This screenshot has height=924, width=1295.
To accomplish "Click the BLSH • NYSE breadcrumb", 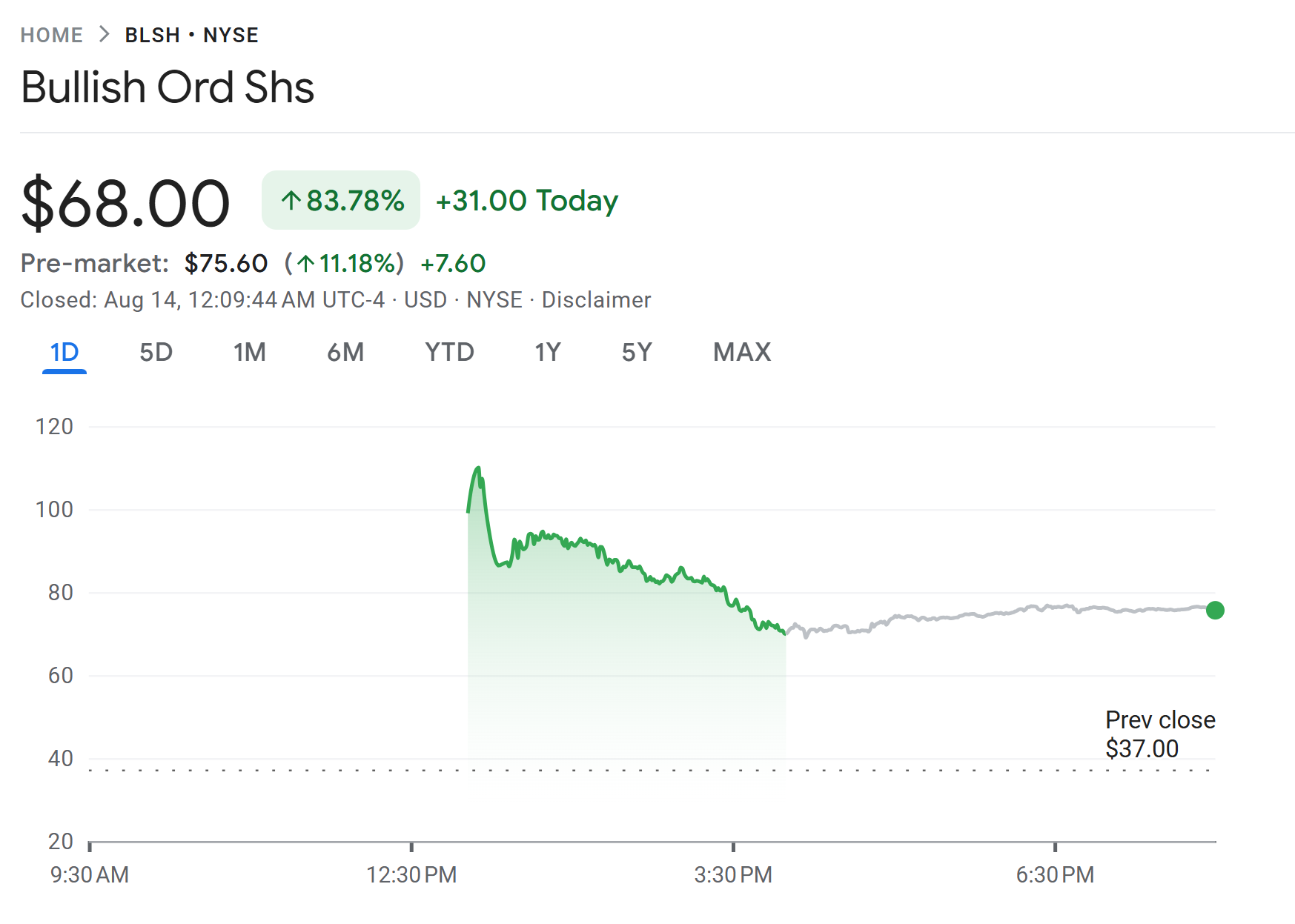I will click(x=191, y=35).
